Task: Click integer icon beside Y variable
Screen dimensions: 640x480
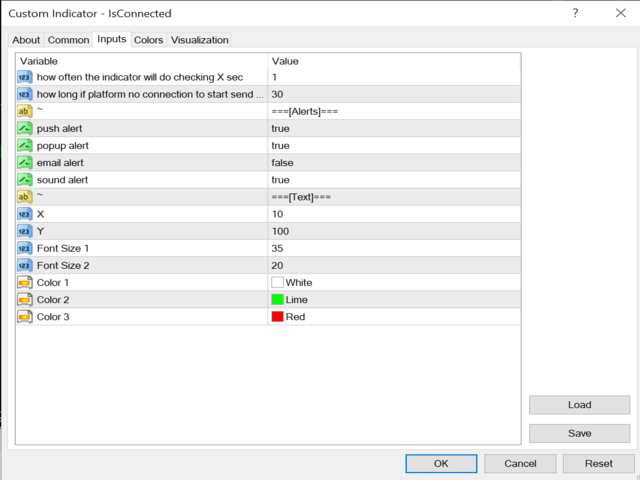Action: tap(24, 231)
